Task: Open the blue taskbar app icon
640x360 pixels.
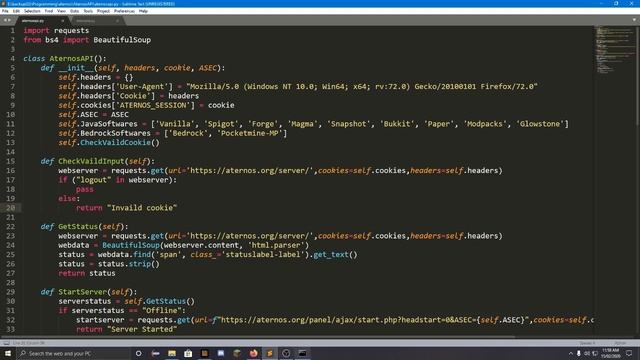Action: pyautogui.click(x=221, y=353)
